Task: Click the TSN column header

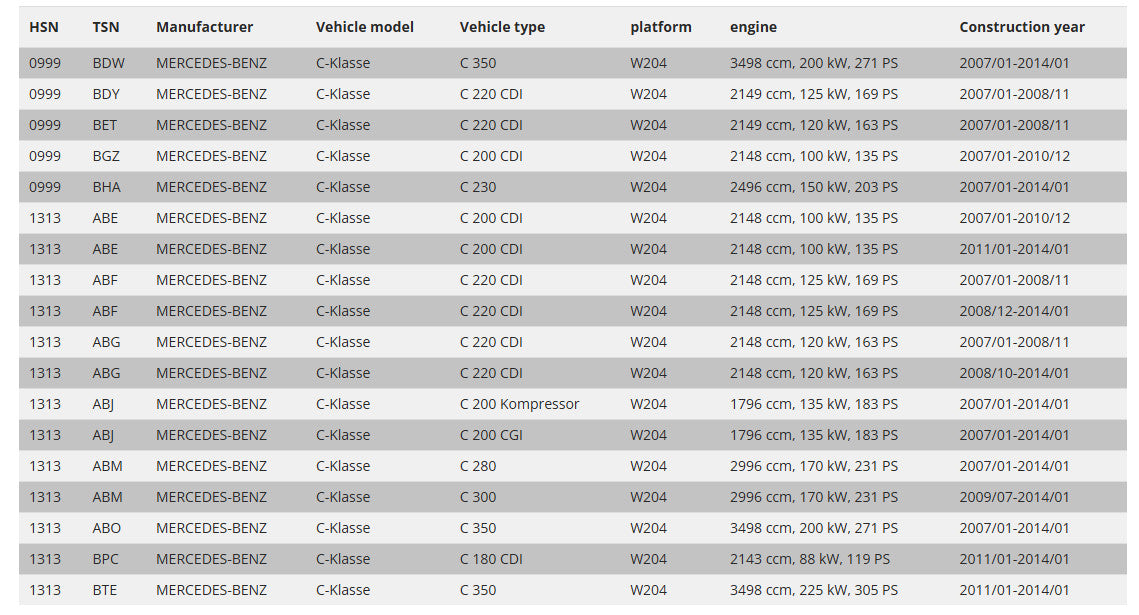Action: pyautogui.click(x=106, y=27)
